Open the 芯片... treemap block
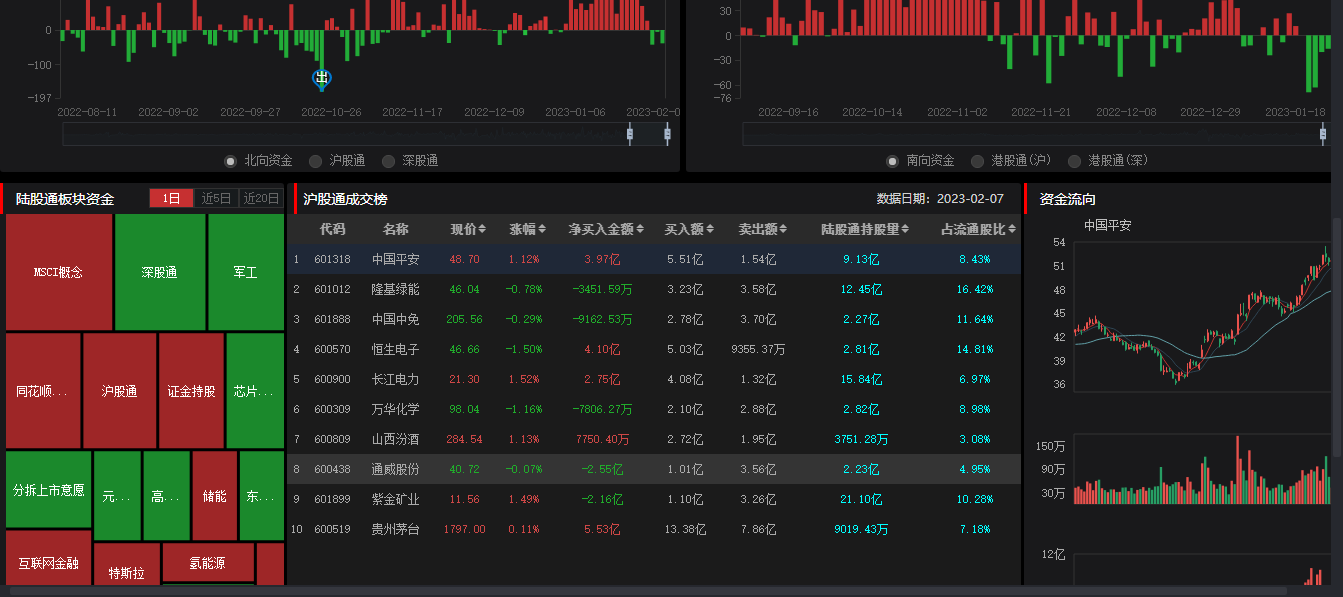This screenshot has height=597, width=1343. coord(255,391)
